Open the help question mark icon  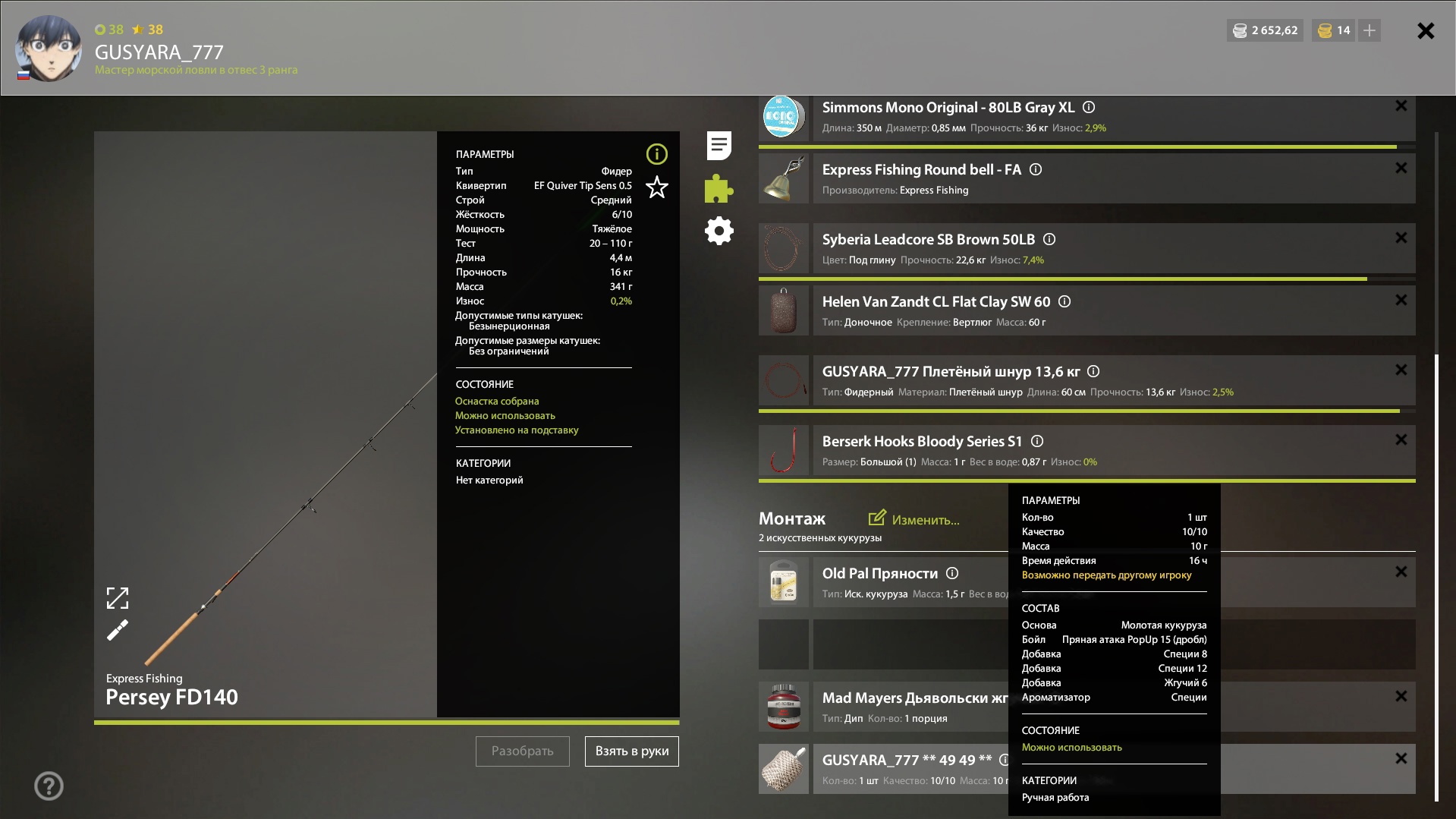(49, 786)
